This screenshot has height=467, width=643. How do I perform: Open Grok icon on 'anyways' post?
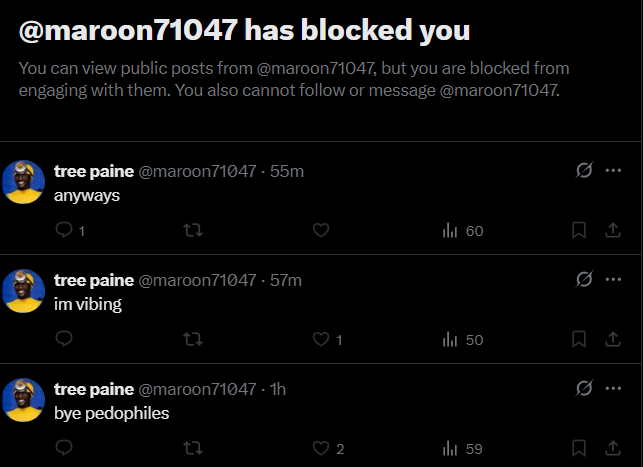tap(584, 170)
